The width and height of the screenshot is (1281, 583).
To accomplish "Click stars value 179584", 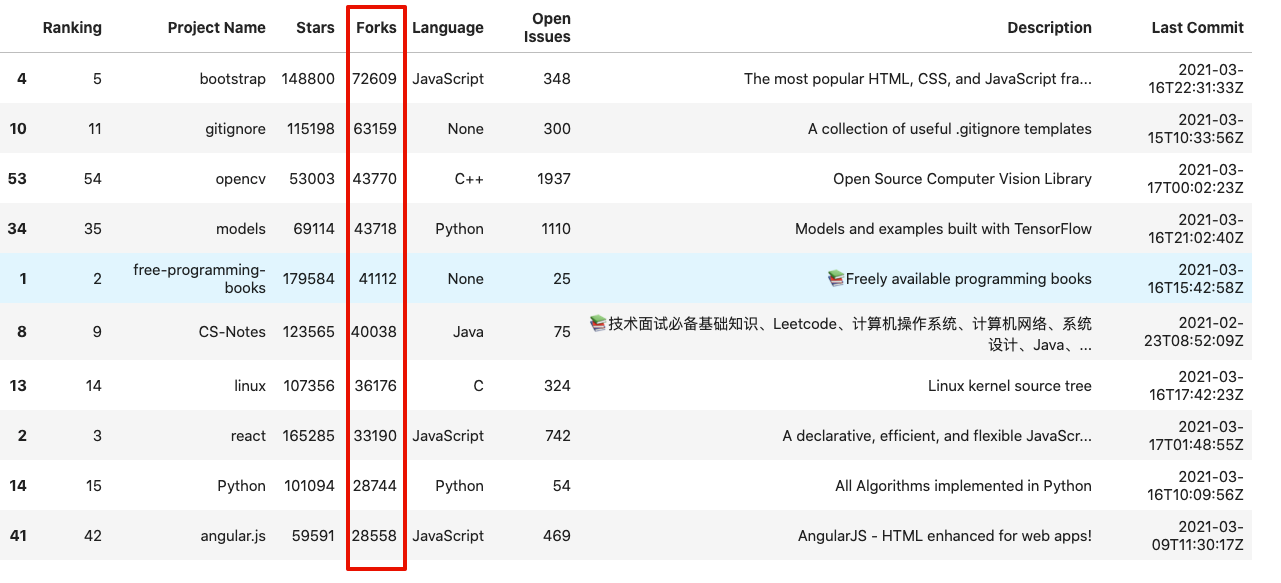I will (308, 279).
